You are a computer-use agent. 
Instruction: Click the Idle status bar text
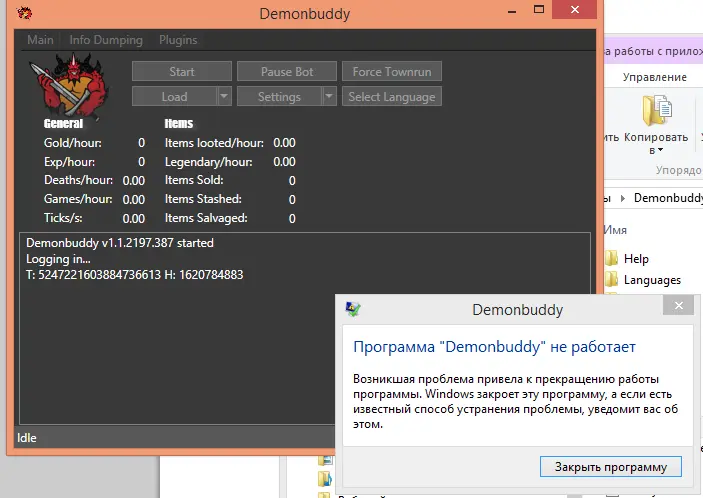click(27, 438)
